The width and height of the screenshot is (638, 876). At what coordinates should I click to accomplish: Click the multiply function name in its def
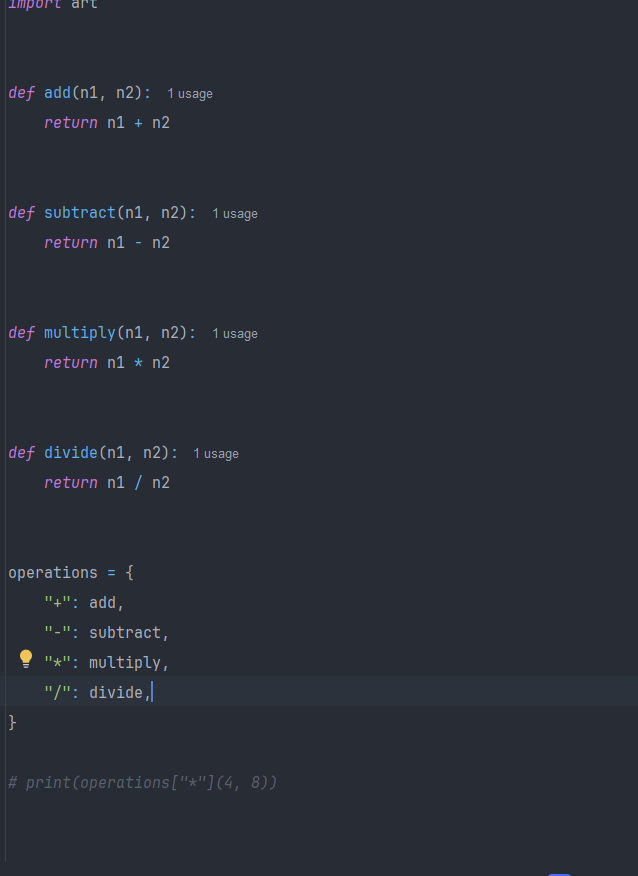[80, 332]
